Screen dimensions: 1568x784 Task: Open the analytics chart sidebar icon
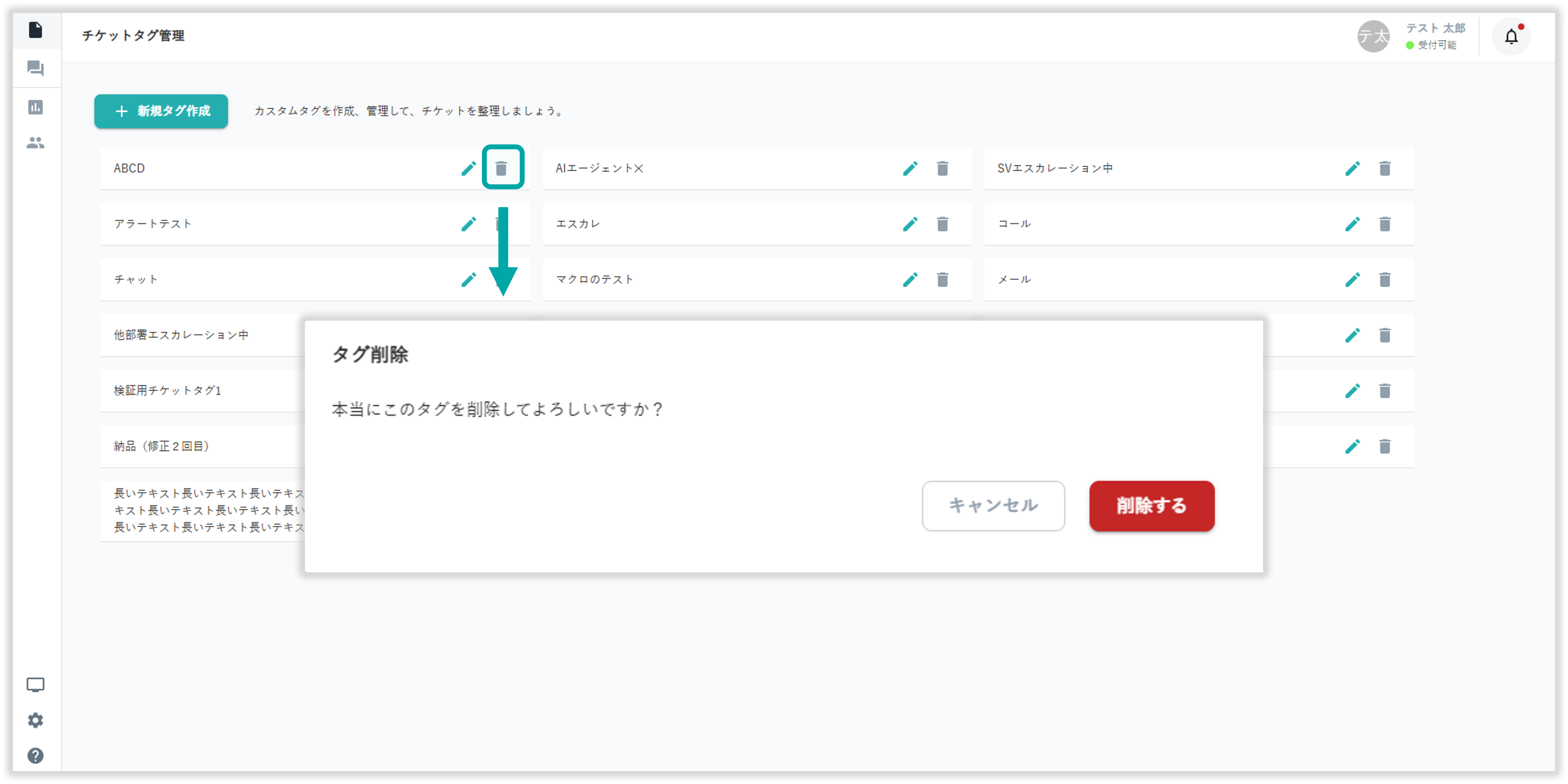point(35,107)
